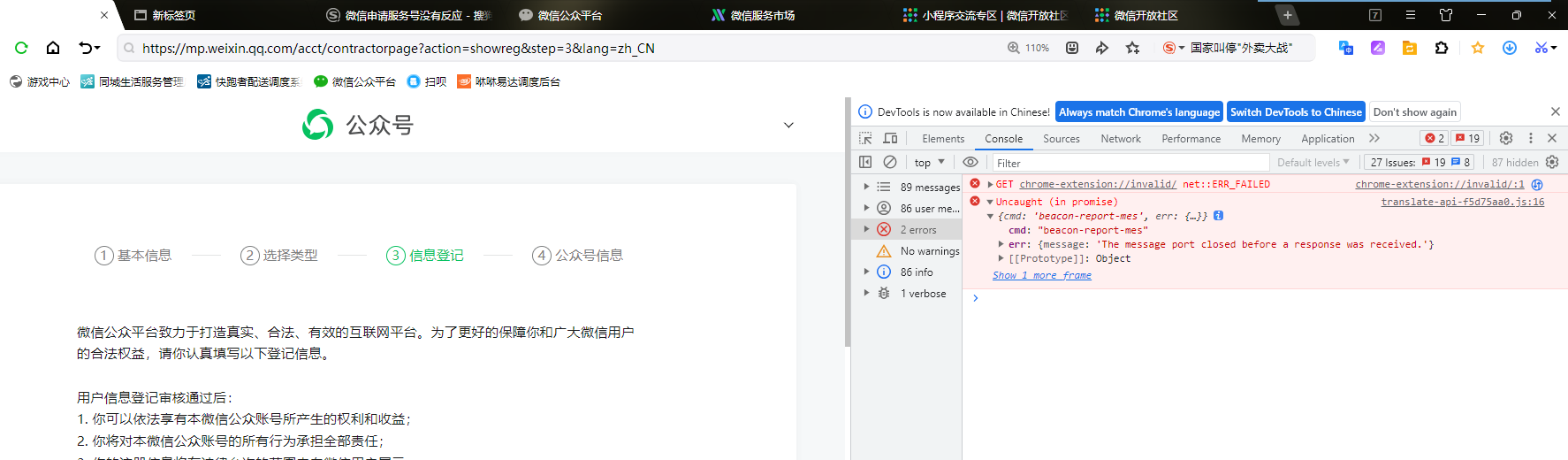
Task: Open the 110% zoom level indicator
Action: (x=1028, y=48)
